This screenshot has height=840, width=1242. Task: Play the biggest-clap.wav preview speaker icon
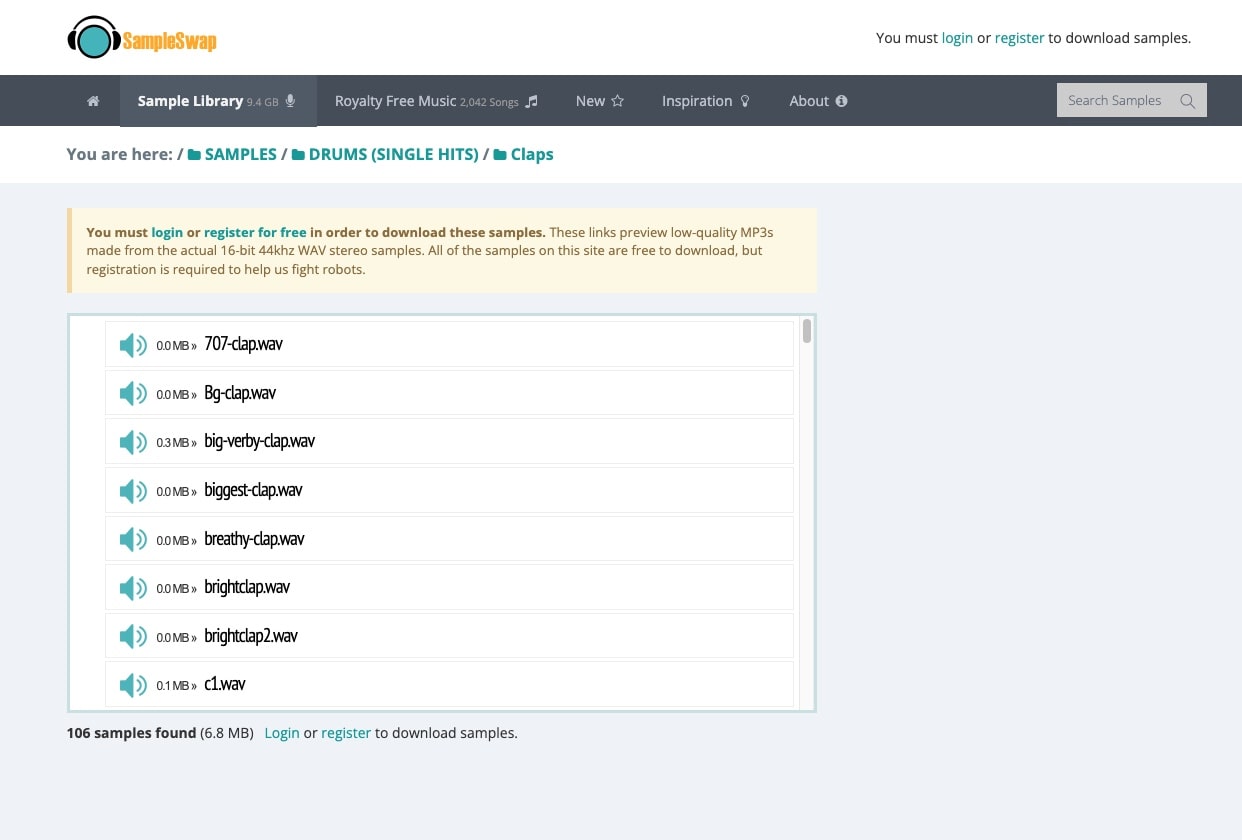(133, 491)
